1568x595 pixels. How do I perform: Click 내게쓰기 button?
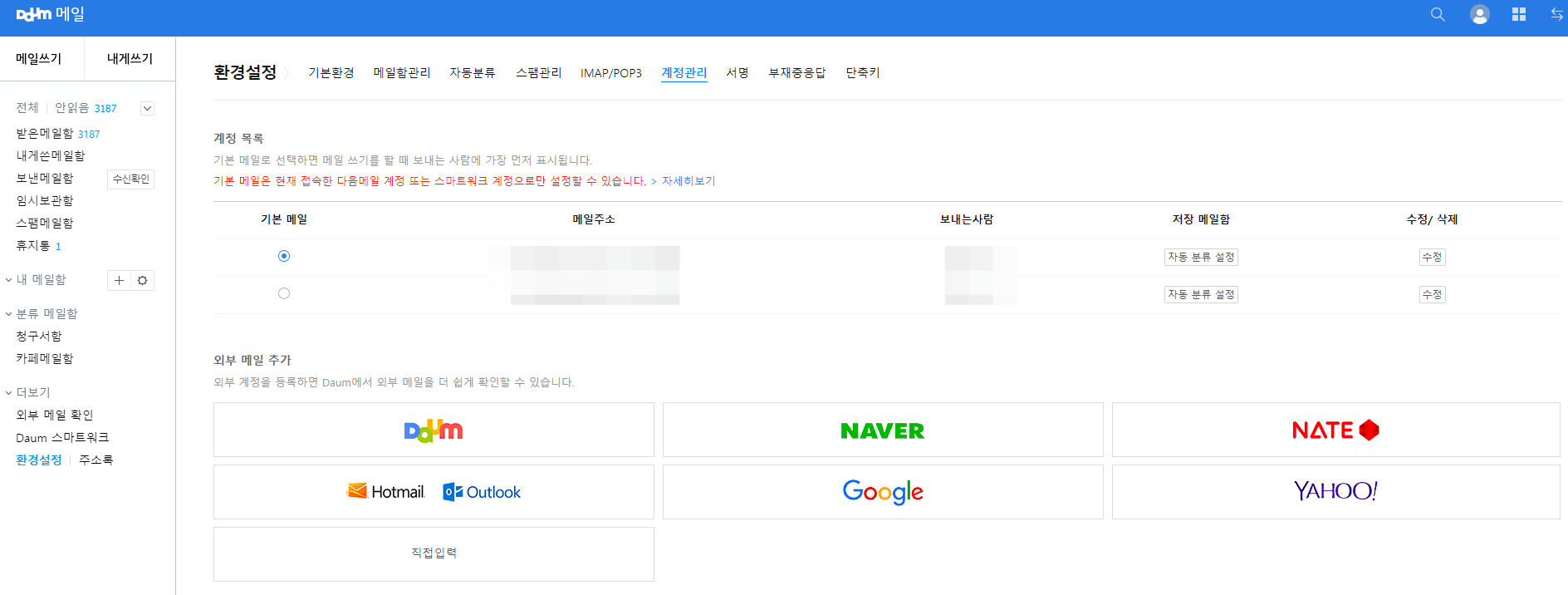130,58
